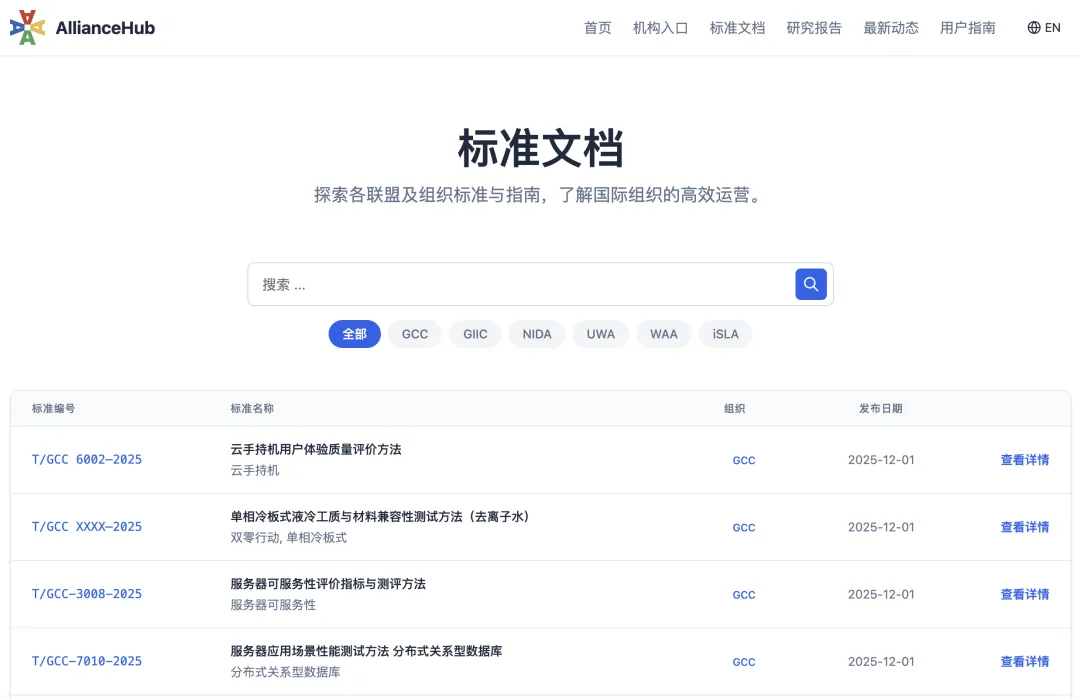The height and width of the screenshot is (699, 1080).
Task: Filter standards by GIIC chip
Action: coord(475,334)
